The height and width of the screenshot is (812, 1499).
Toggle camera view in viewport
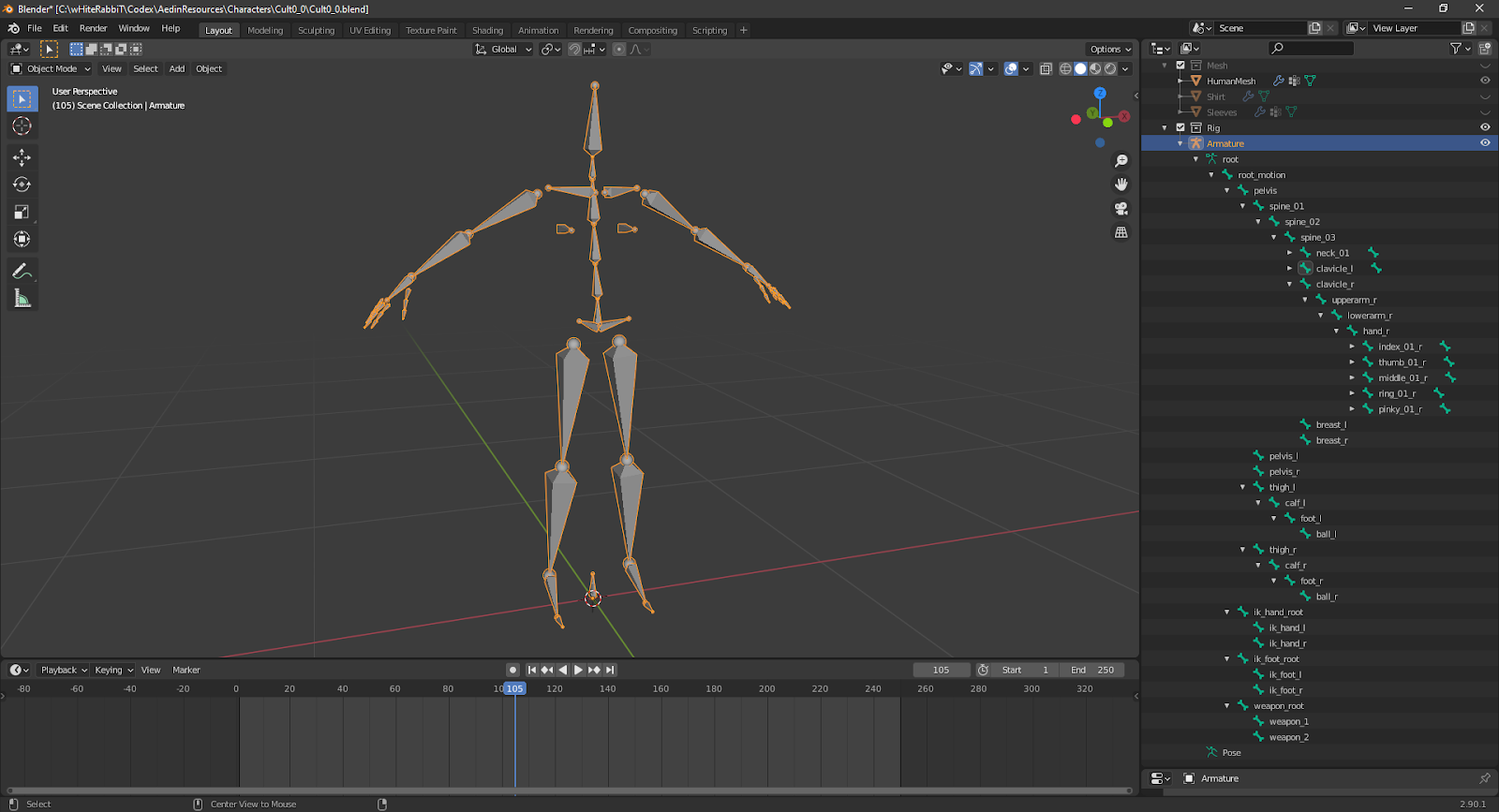pyautogui.click(x=1121, y=208)
